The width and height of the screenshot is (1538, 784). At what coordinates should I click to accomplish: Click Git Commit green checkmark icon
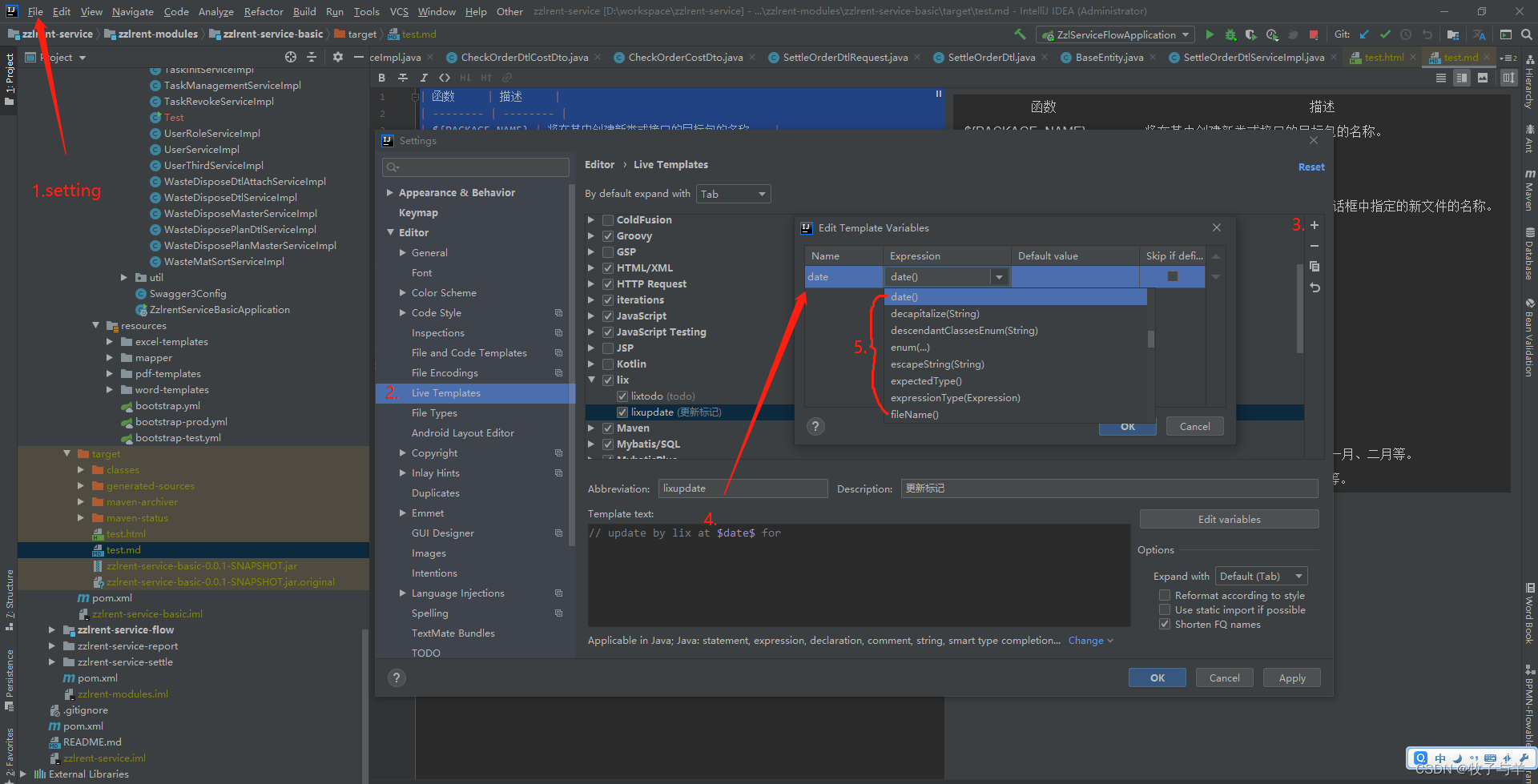(1385, 34)
